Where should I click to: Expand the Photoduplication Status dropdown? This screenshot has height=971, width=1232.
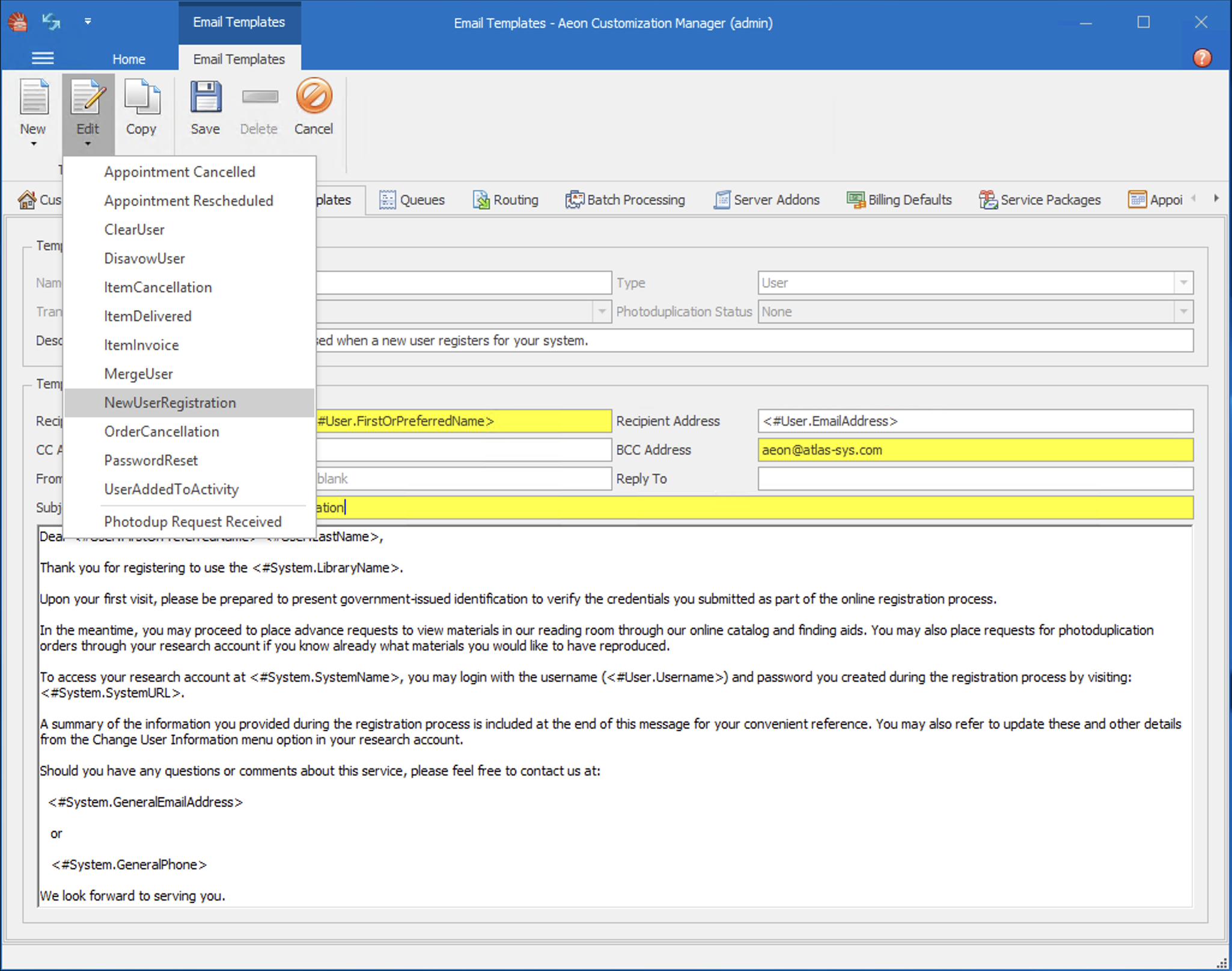pyautogui.click(x=1183, y=311)
